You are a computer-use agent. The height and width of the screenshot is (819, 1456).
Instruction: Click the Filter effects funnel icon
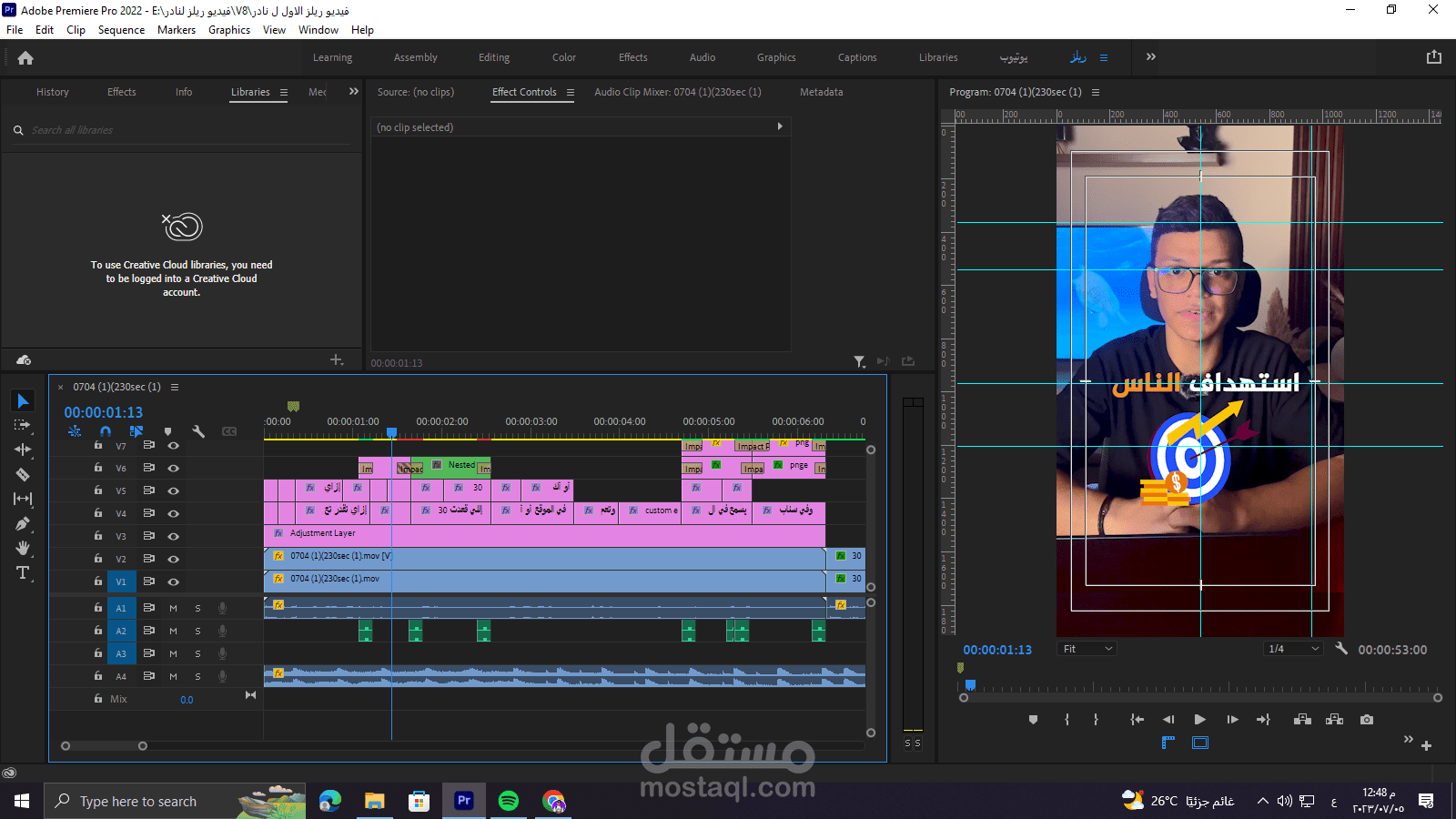point(860,361)
